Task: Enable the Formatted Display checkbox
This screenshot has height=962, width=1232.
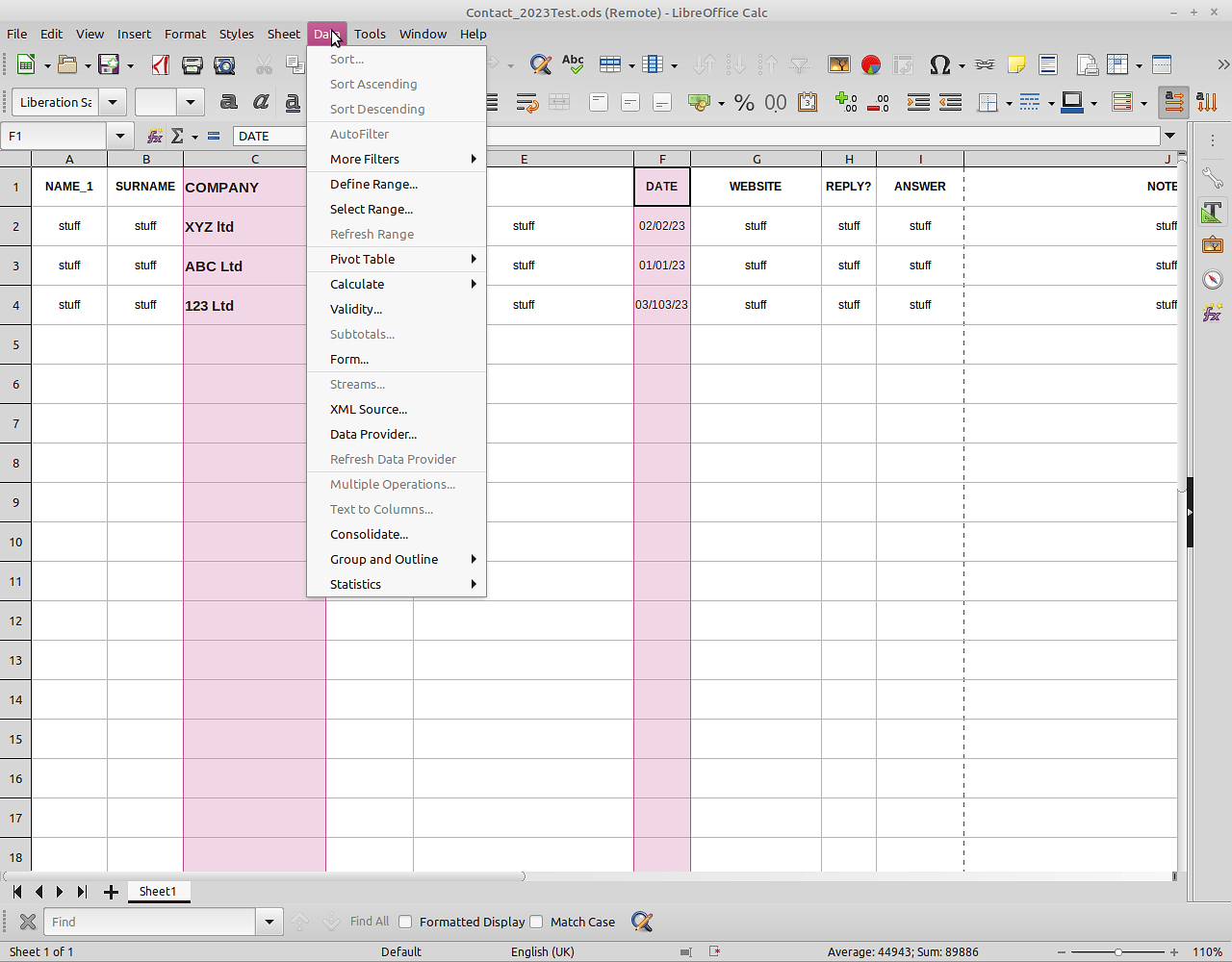Action: point(405,922)
